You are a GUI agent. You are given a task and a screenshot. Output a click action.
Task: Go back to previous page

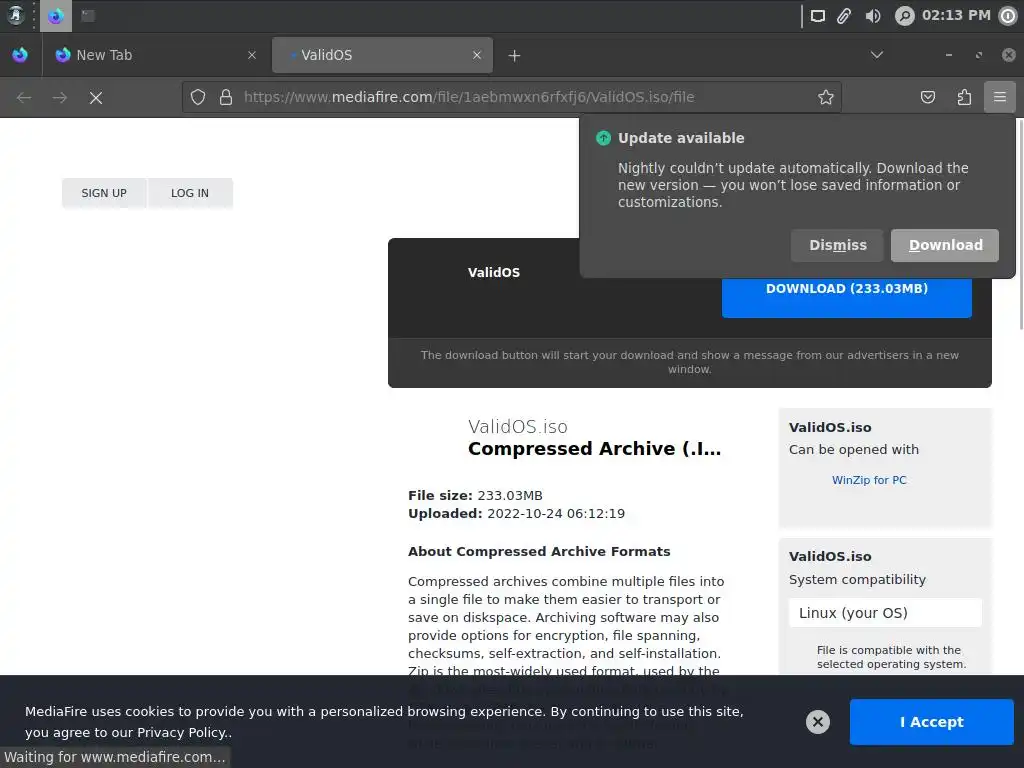click(24, 97)
